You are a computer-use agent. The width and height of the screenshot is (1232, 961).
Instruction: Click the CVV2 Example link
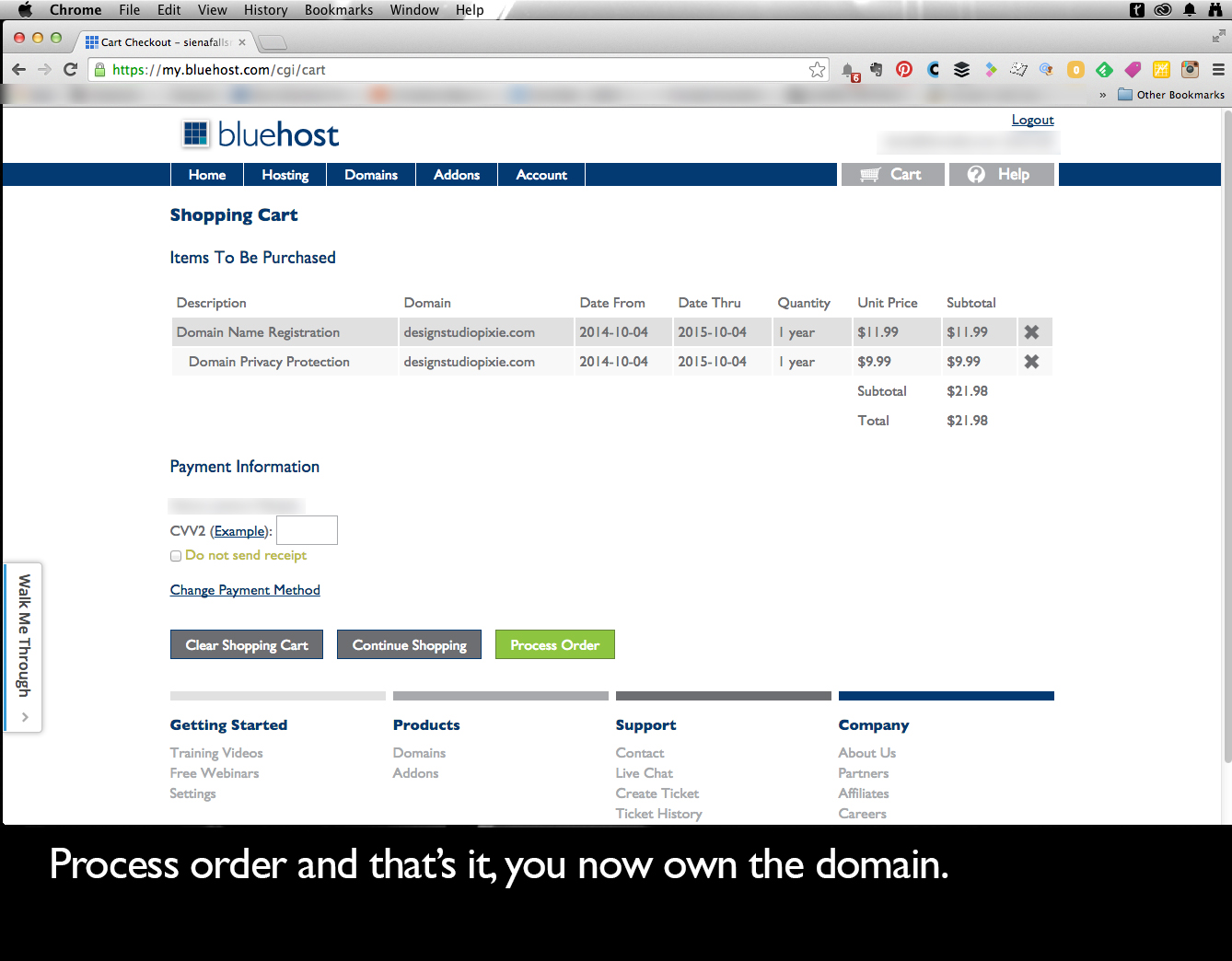click(x=239, y=531)
